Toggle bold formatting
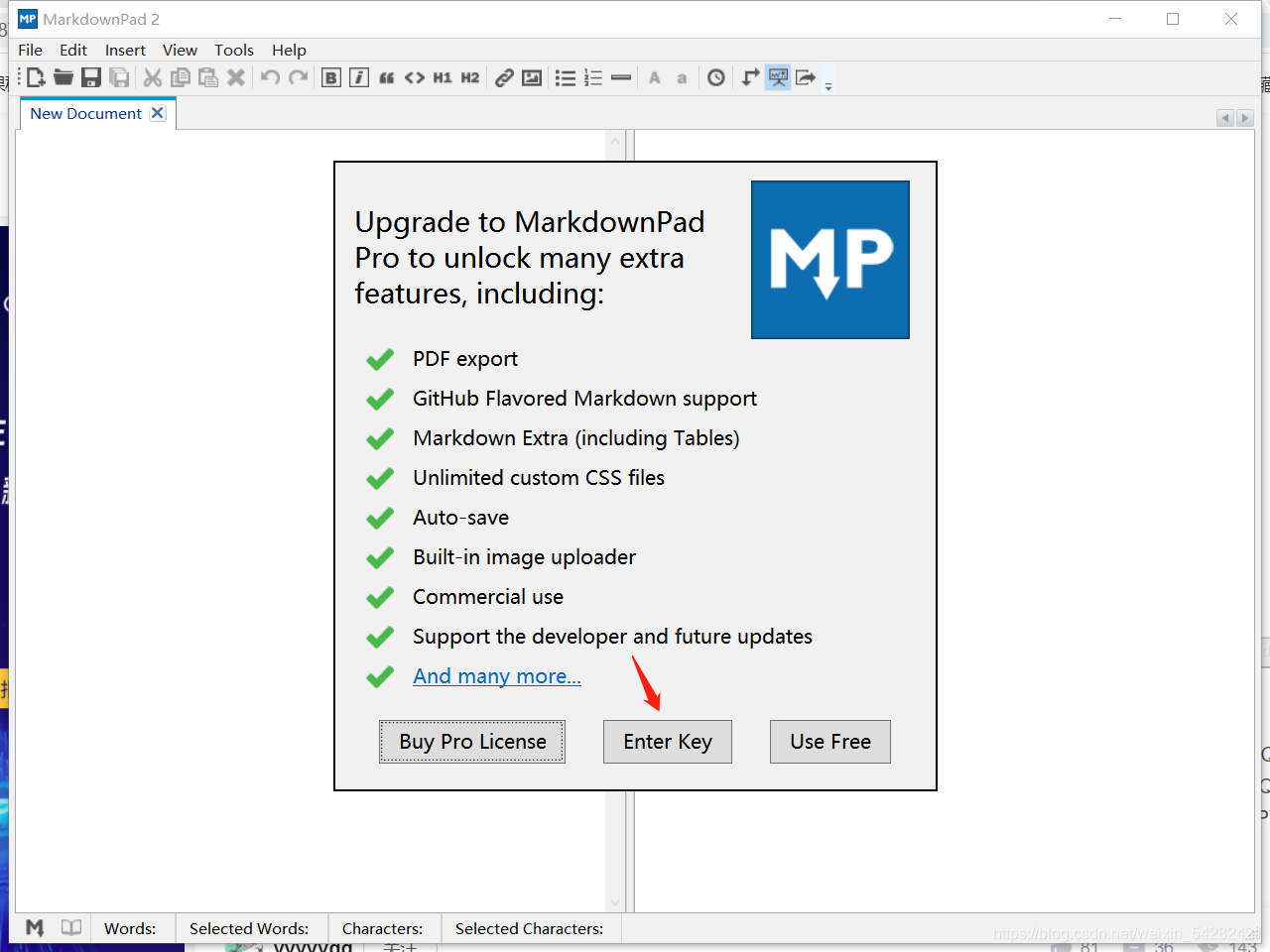This screenshot has height=952, width=1270. [331, 77]
